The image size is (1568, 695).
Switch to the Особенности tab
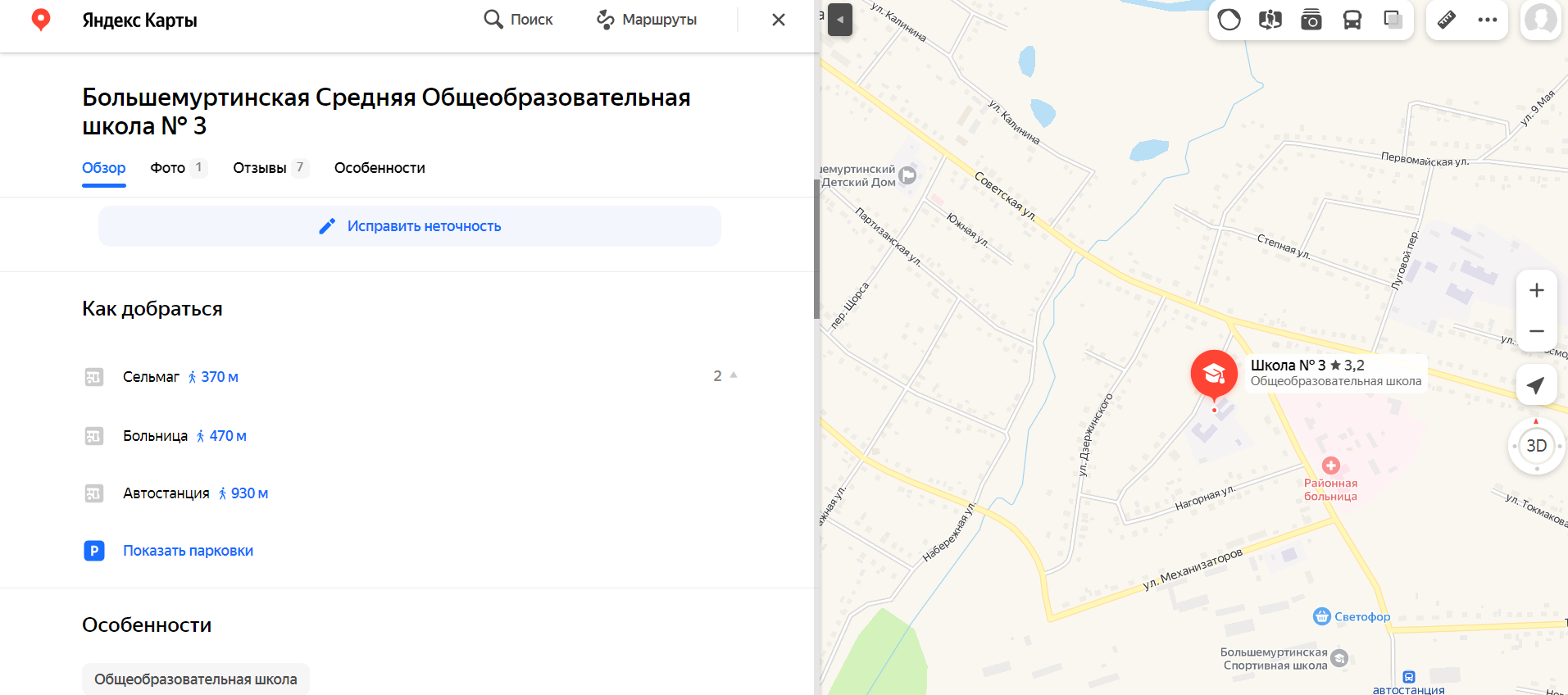click(x=380, y=168)
